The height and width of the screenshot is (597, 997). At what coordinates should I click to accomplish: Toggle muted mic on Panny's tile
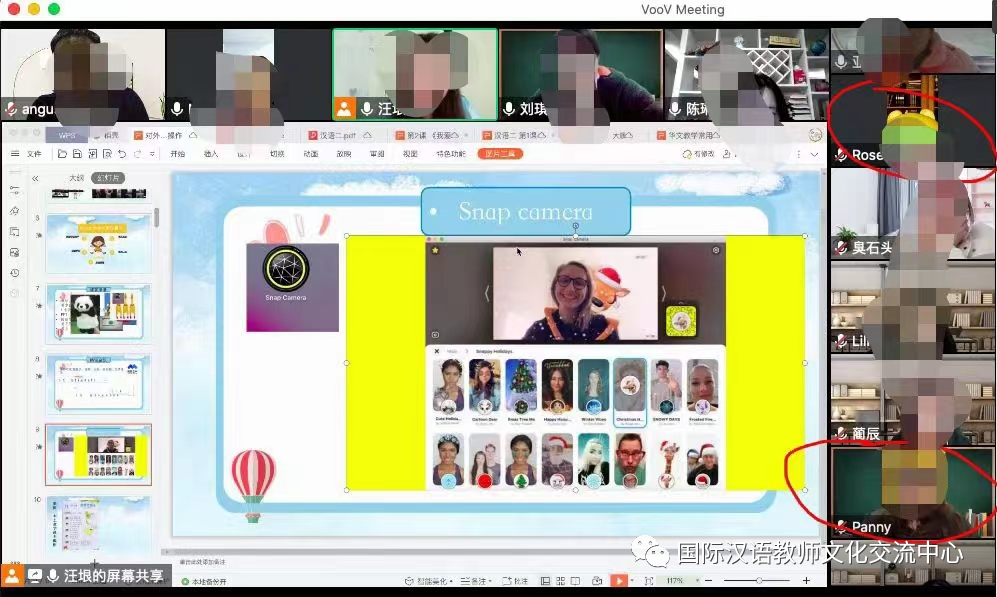coord(842,526)
